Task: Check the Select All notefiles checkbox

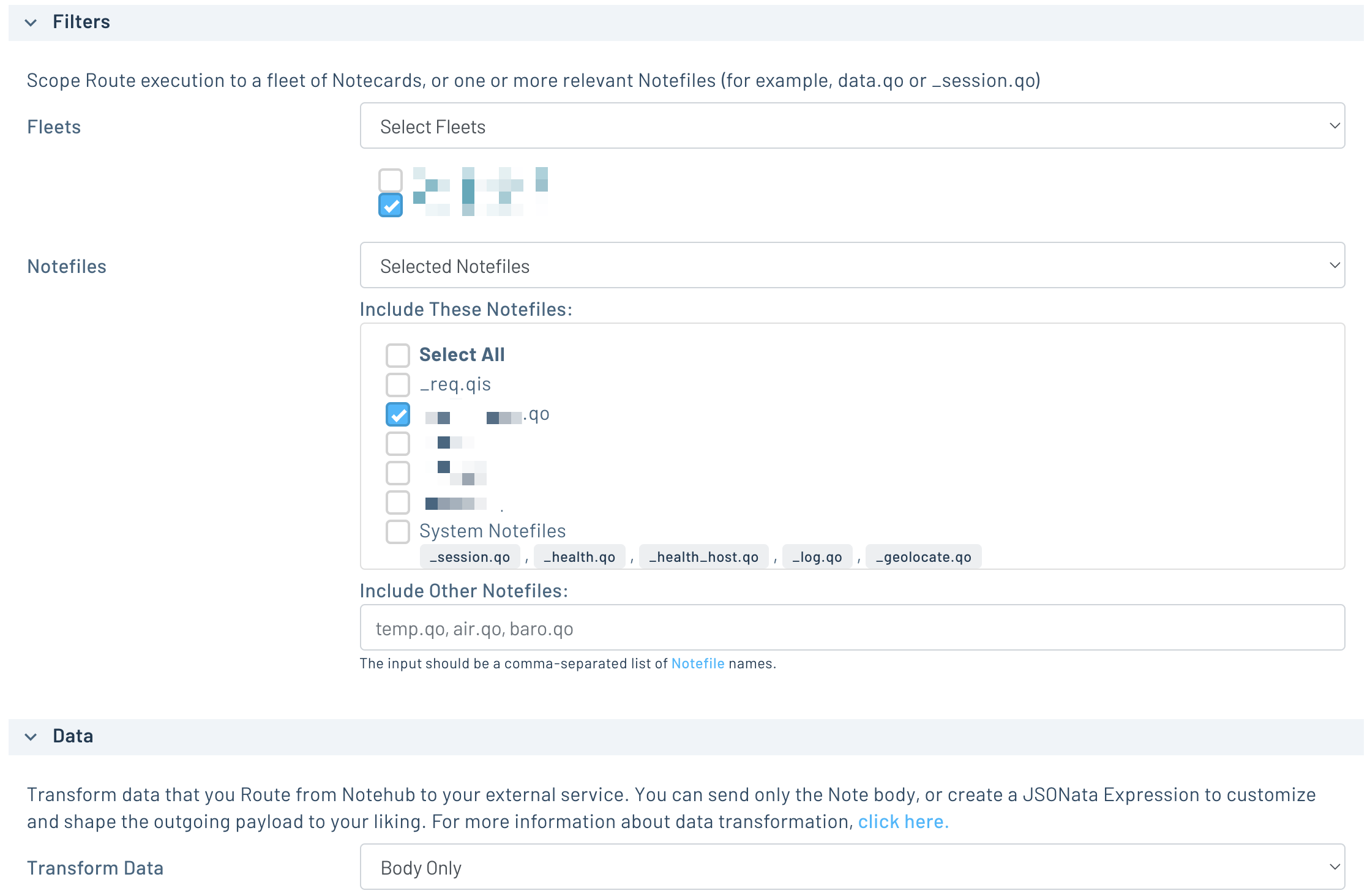Action: pyautogui.click(x=398, y=355)
